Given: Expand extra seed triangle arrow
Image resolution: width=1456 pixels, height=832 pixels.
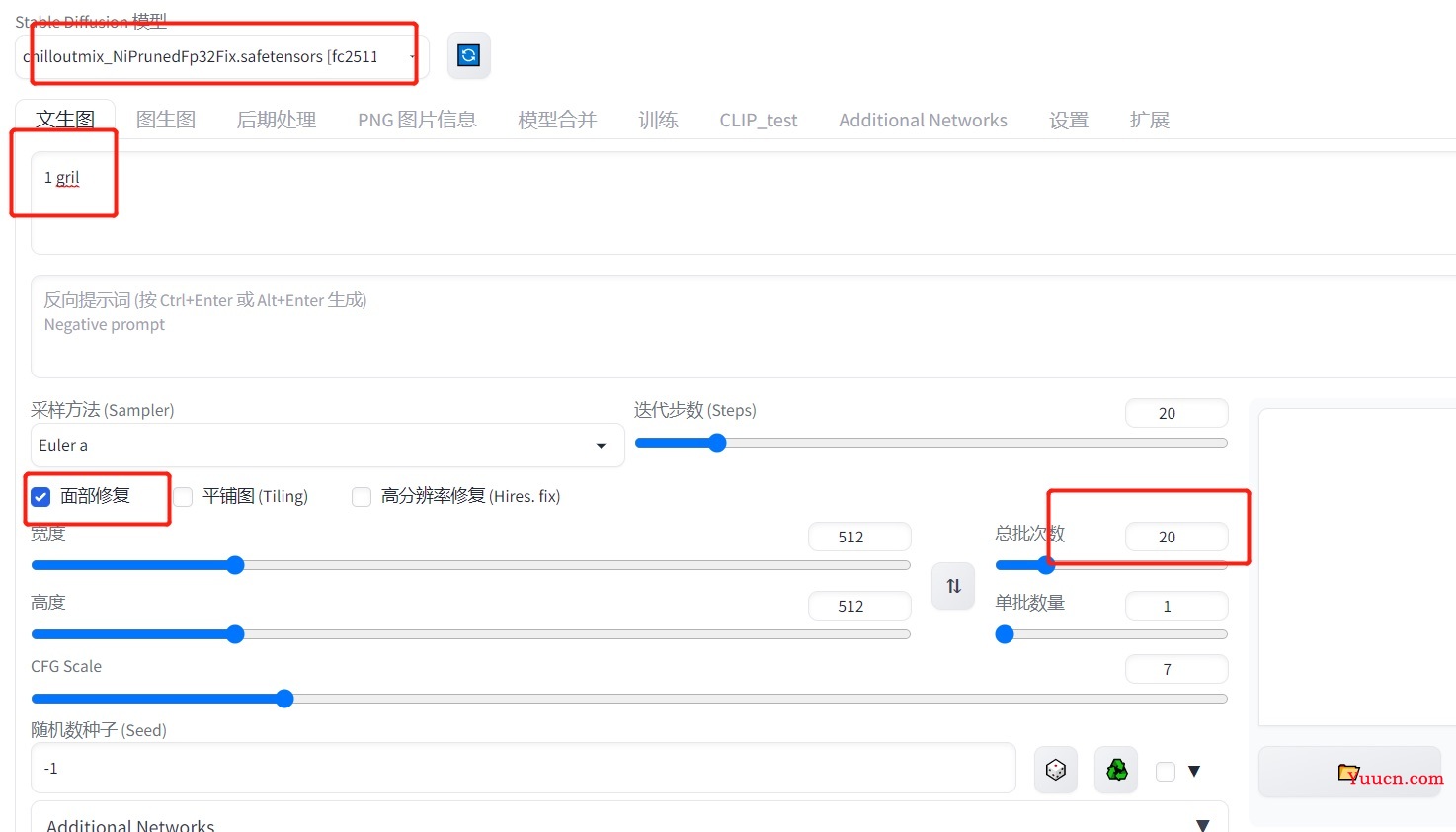Looking at the screenshot, I should (x=1194, y=771).
